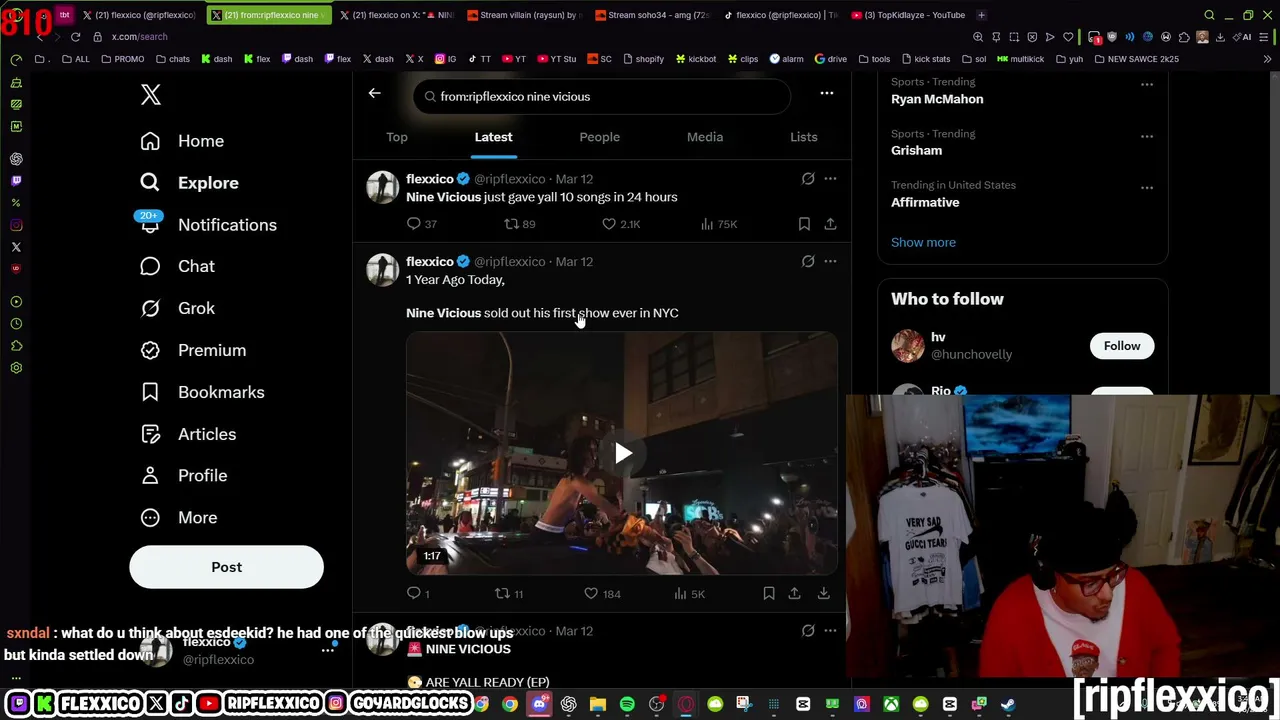
Task: Open more menu on the 'ARE YALL READY' post
Action: click(x=830, y=631)
